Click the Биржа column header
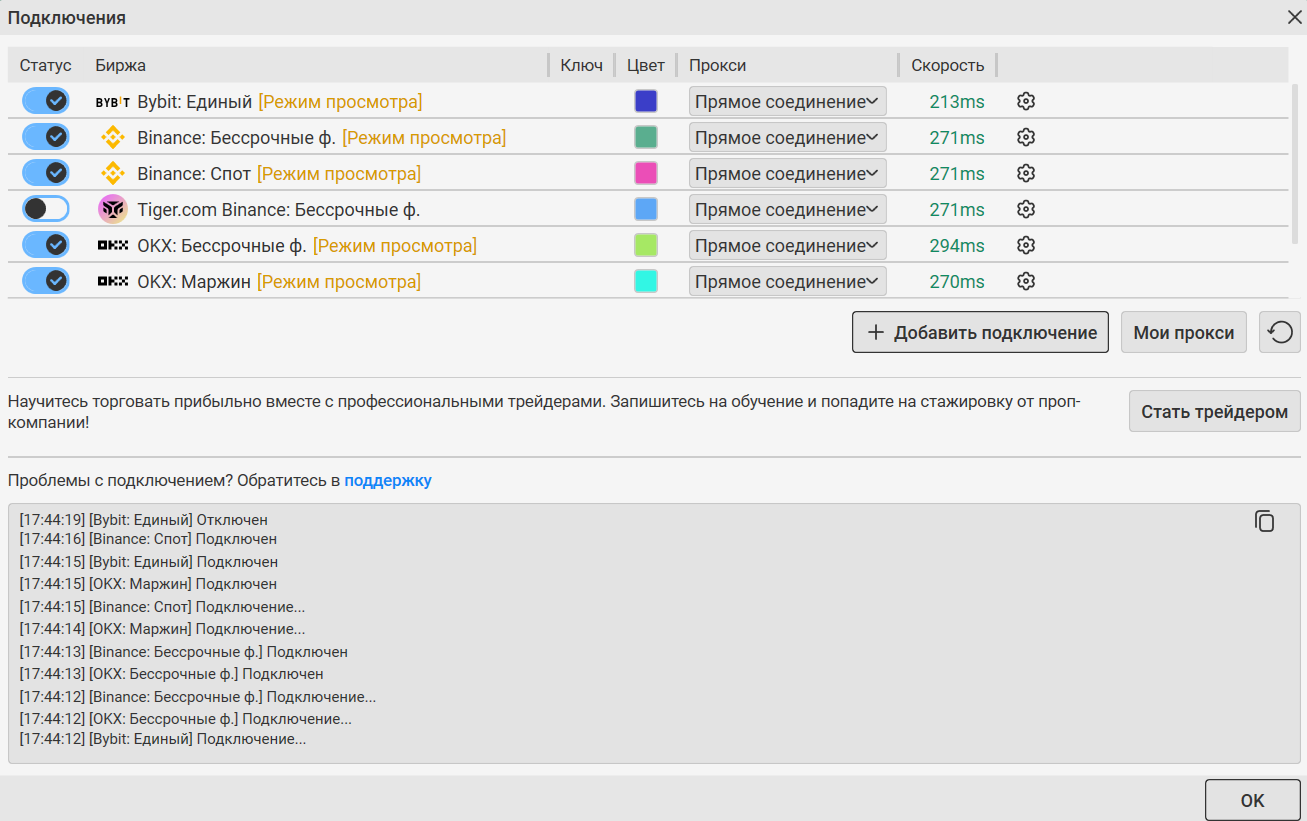The height and width of the screenshot is (821, 1307). [x=121, y=65]
